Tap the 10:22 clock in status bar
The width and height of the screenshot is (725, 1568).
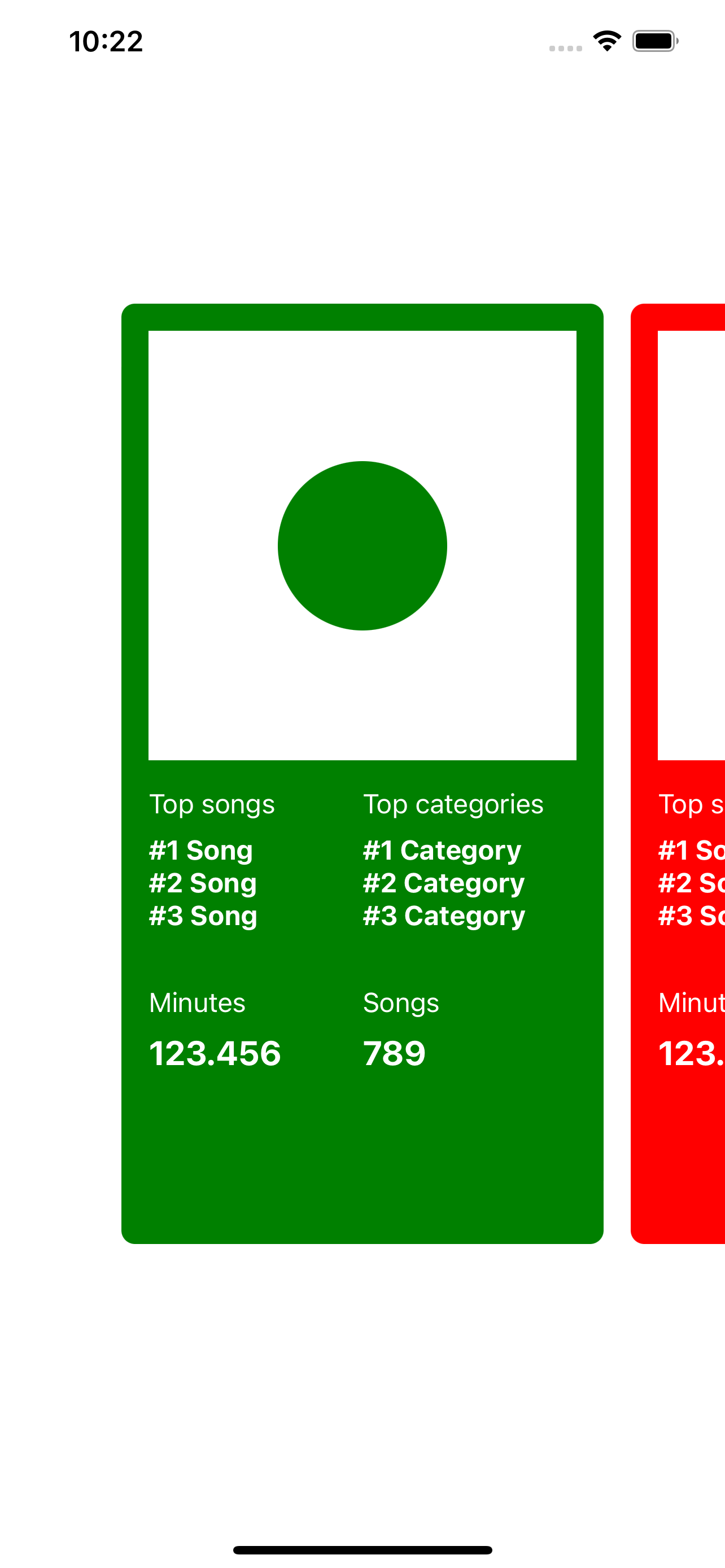(x=106, y=41)
